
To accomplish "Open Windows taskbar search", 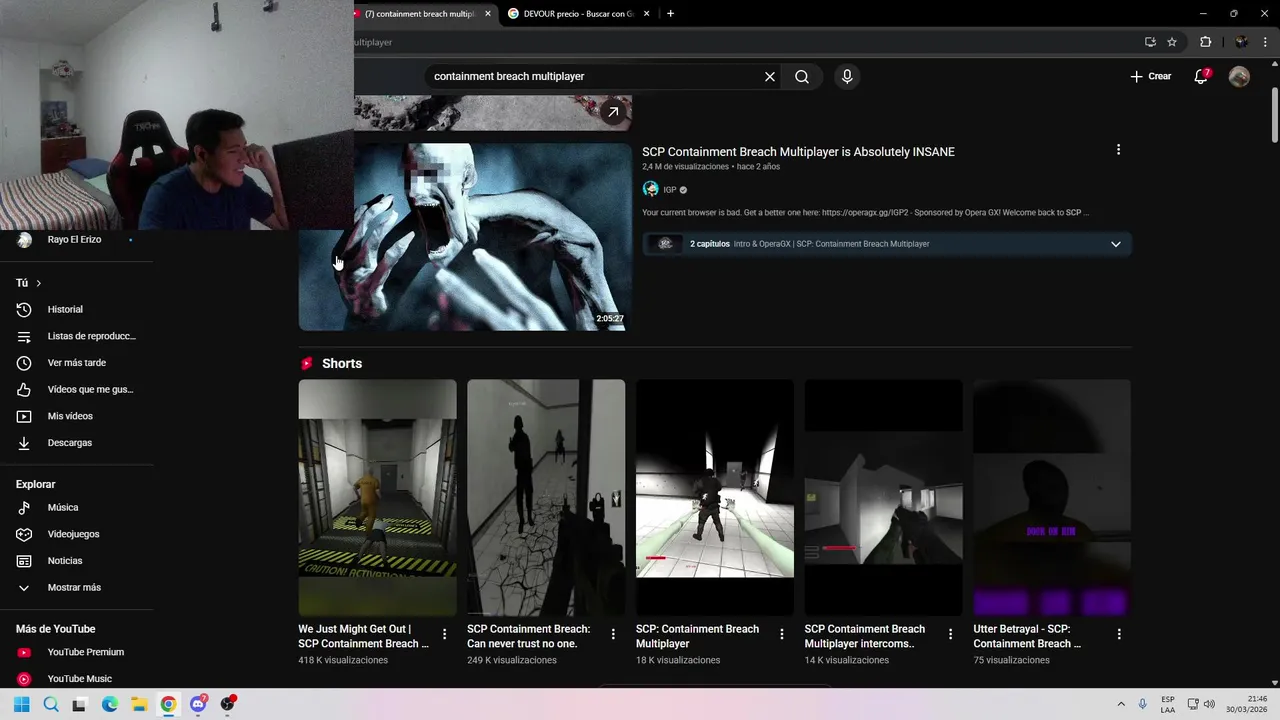I will pos(51,704).
